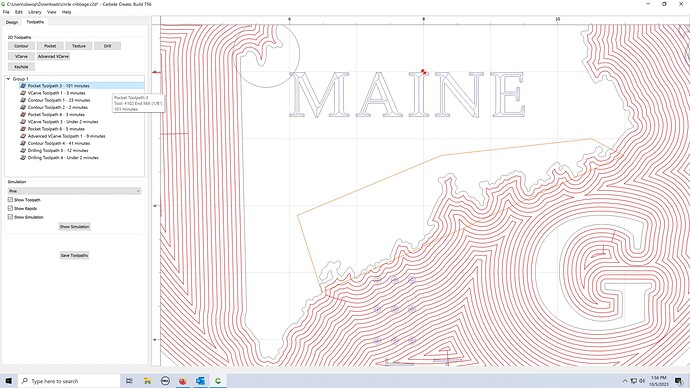Click the Contour Toolpath 4 row icon
The height and width of the screenshot is (388, 690).
[x=23, y=143]
